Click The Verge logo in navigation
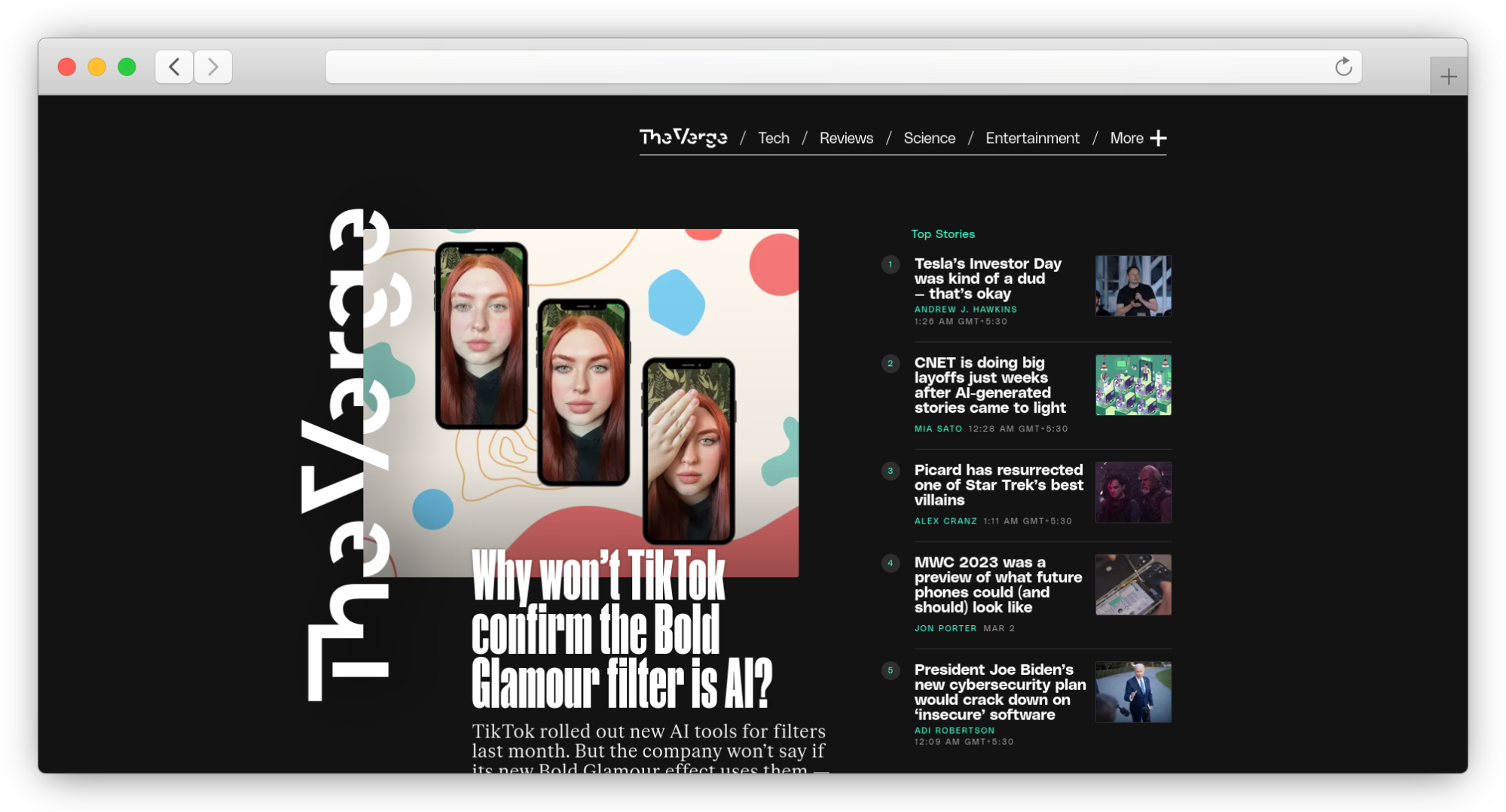This screenshot has height=812, width=1506. point(683,137)
